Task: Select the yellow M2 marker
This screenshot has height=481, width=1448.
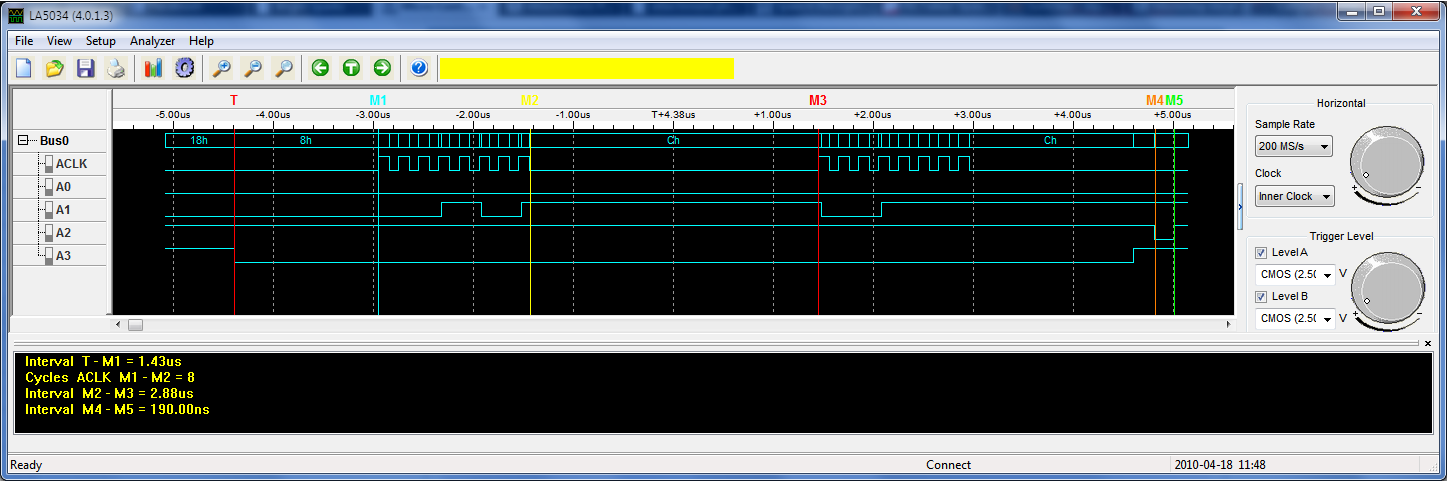Action: click(x=529, y=100)
